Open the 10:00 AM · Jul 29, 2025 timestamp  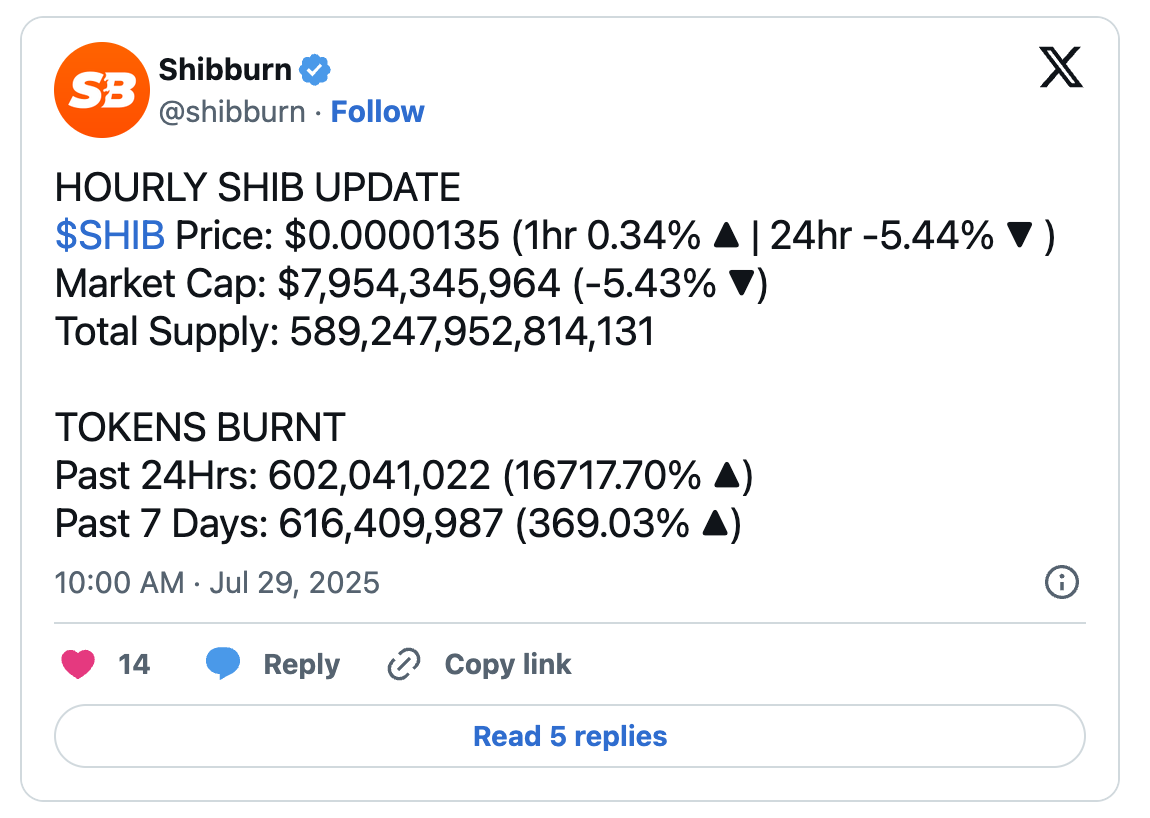(217, 583)
